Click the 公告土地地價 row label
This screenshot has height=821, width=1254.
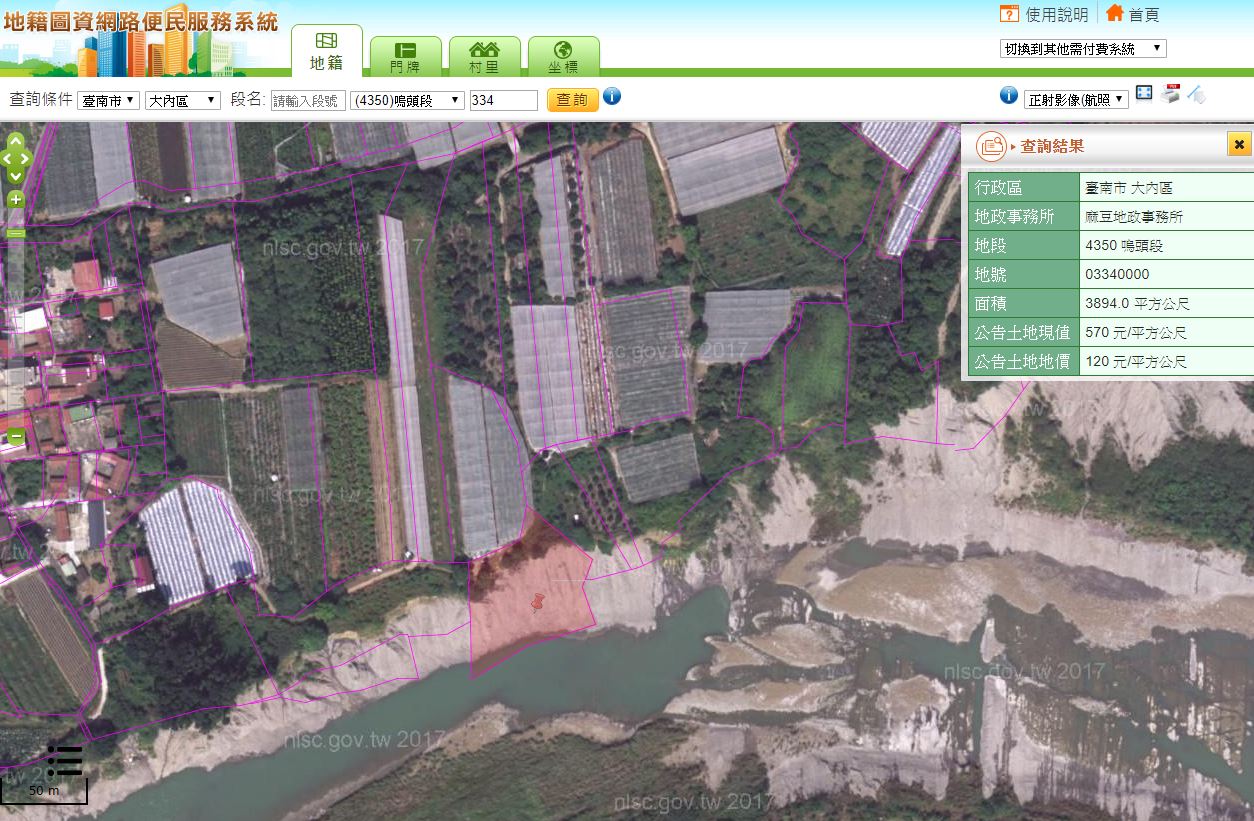click(1024, 361)
